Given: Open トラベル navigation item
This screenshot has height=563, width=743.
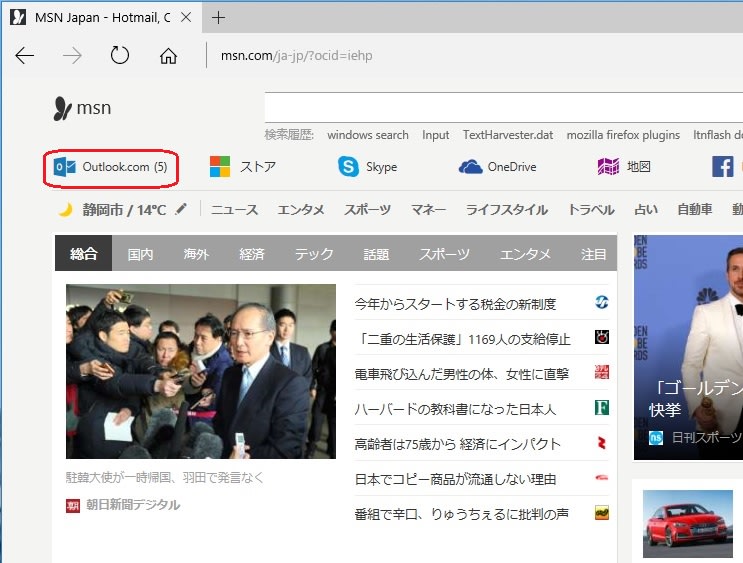Looking at the screenshot, I should point(591,209).
